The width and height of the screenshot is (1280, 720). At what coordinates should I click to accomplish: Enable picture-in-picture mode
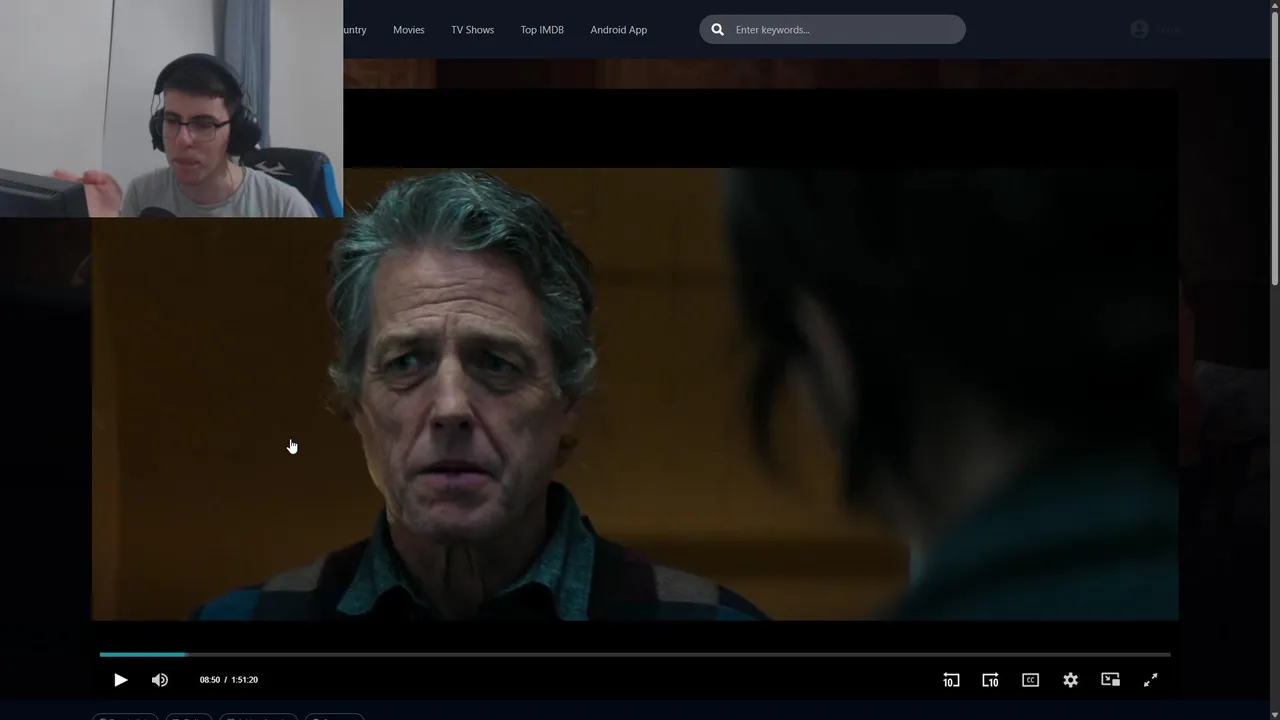click(1110, 680)
